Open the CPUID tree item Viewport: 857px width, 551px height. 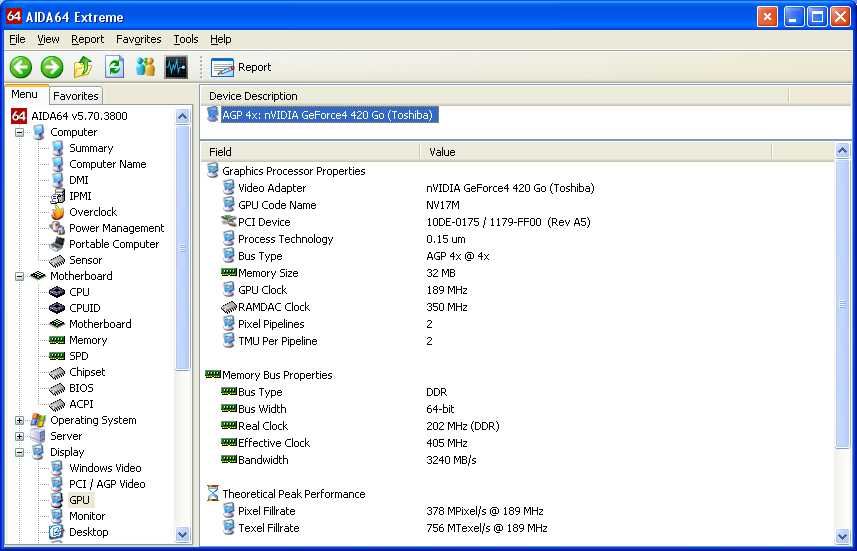[85, 308]
